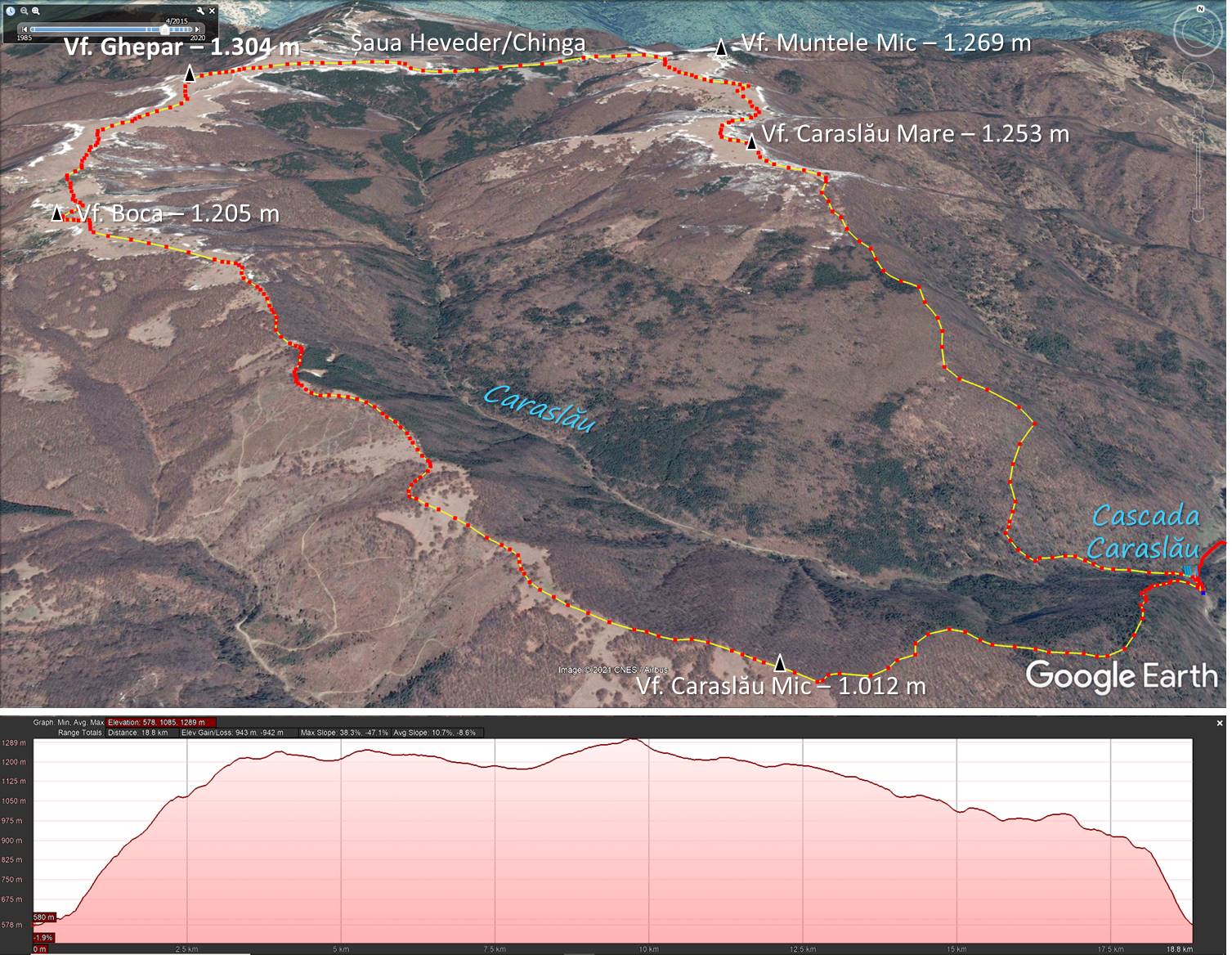This screenshot has width=1232, height=955.
Task: Open time slider options wrench
Action: coord(199,11)
